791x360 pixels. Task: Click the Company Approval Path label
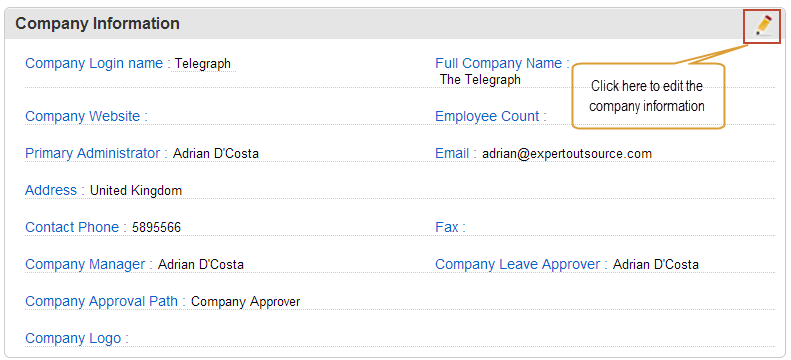click(x=105, y=301)
